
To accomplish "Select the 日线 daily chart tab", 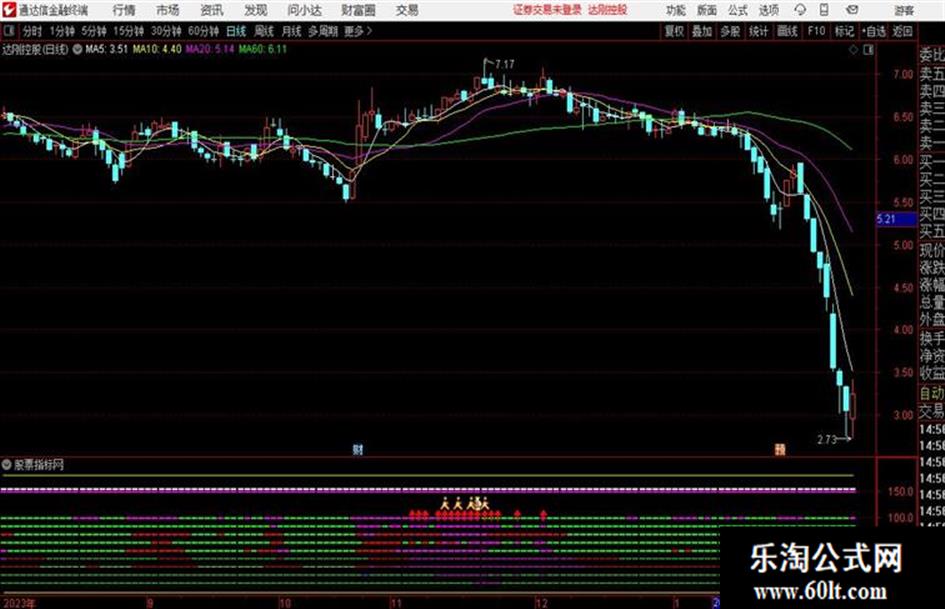I will [x=236, y=31].
